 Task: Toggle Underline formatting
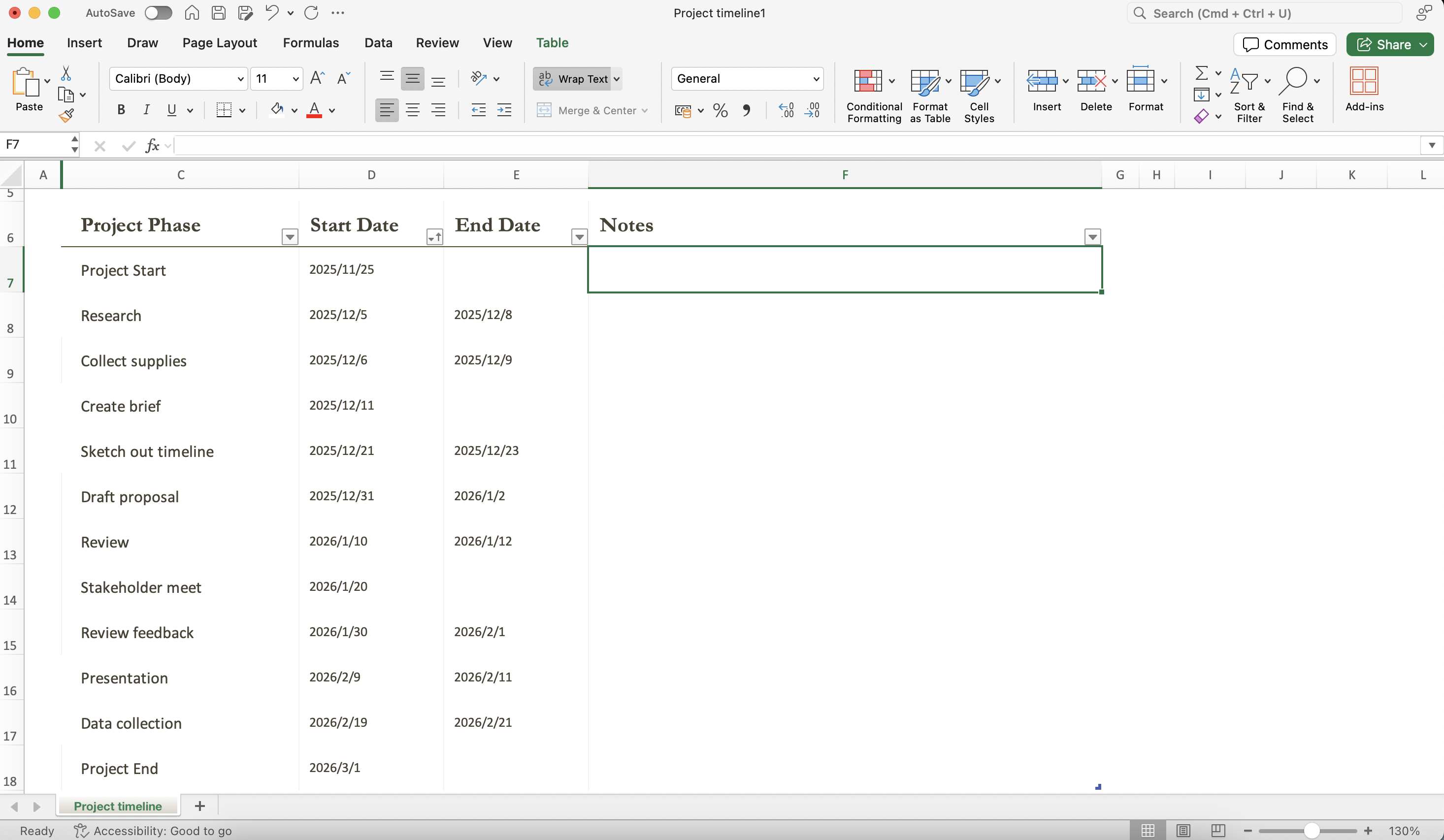point(171,110)
